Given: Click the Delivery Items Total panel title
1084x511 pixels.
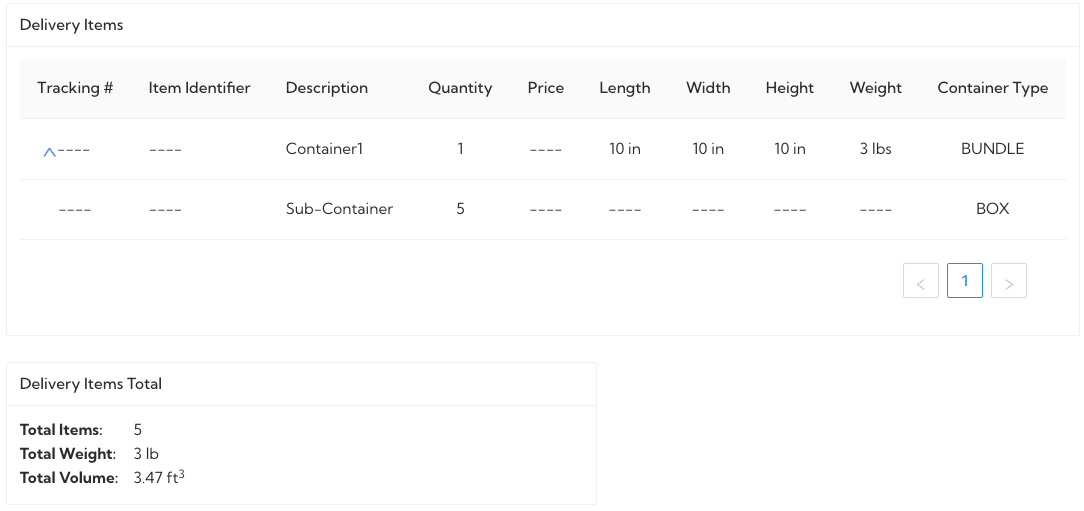Looking at the screenshot, I should point(91,384).
